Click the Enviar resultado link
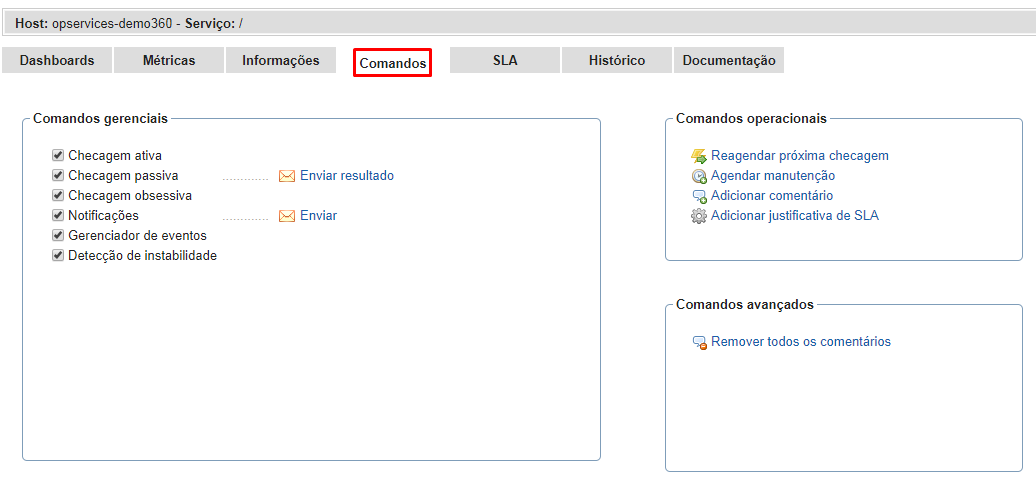Viewport: 1036px width, 498px height. point(347,176)
